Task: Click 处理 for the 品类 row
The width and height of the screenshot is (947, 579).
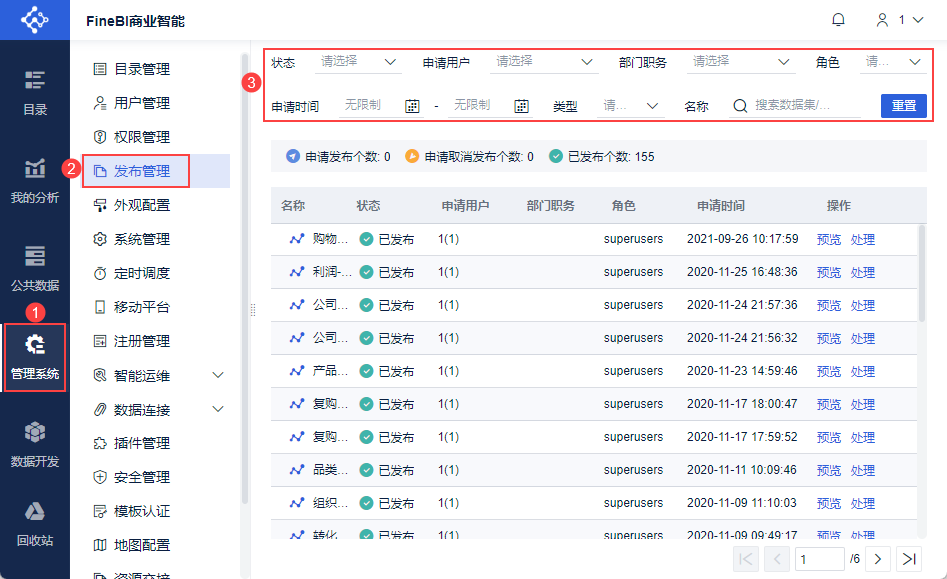Action: click(862, 471)
